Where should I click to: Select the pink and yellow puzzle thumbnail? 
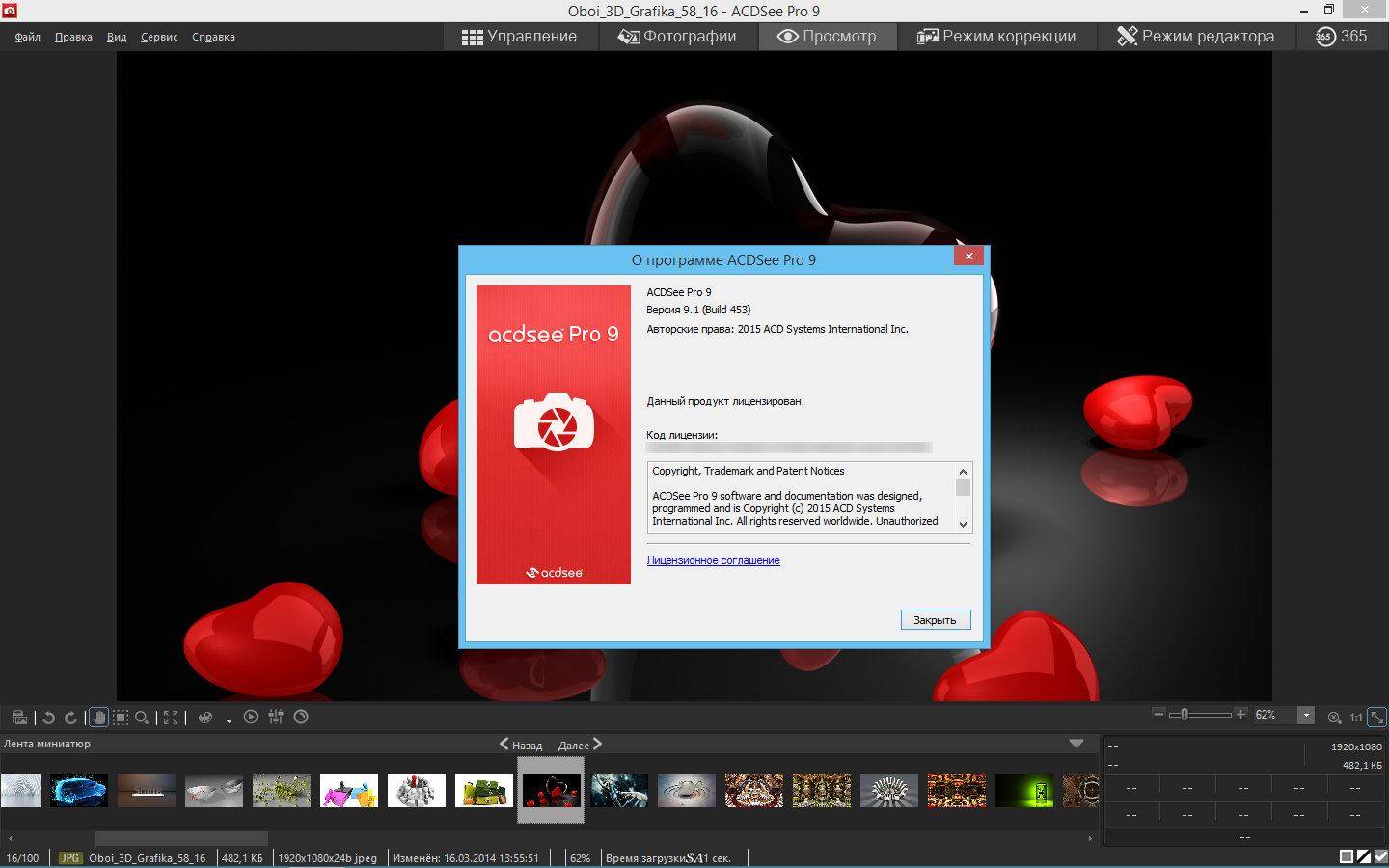tap(349, 791)
